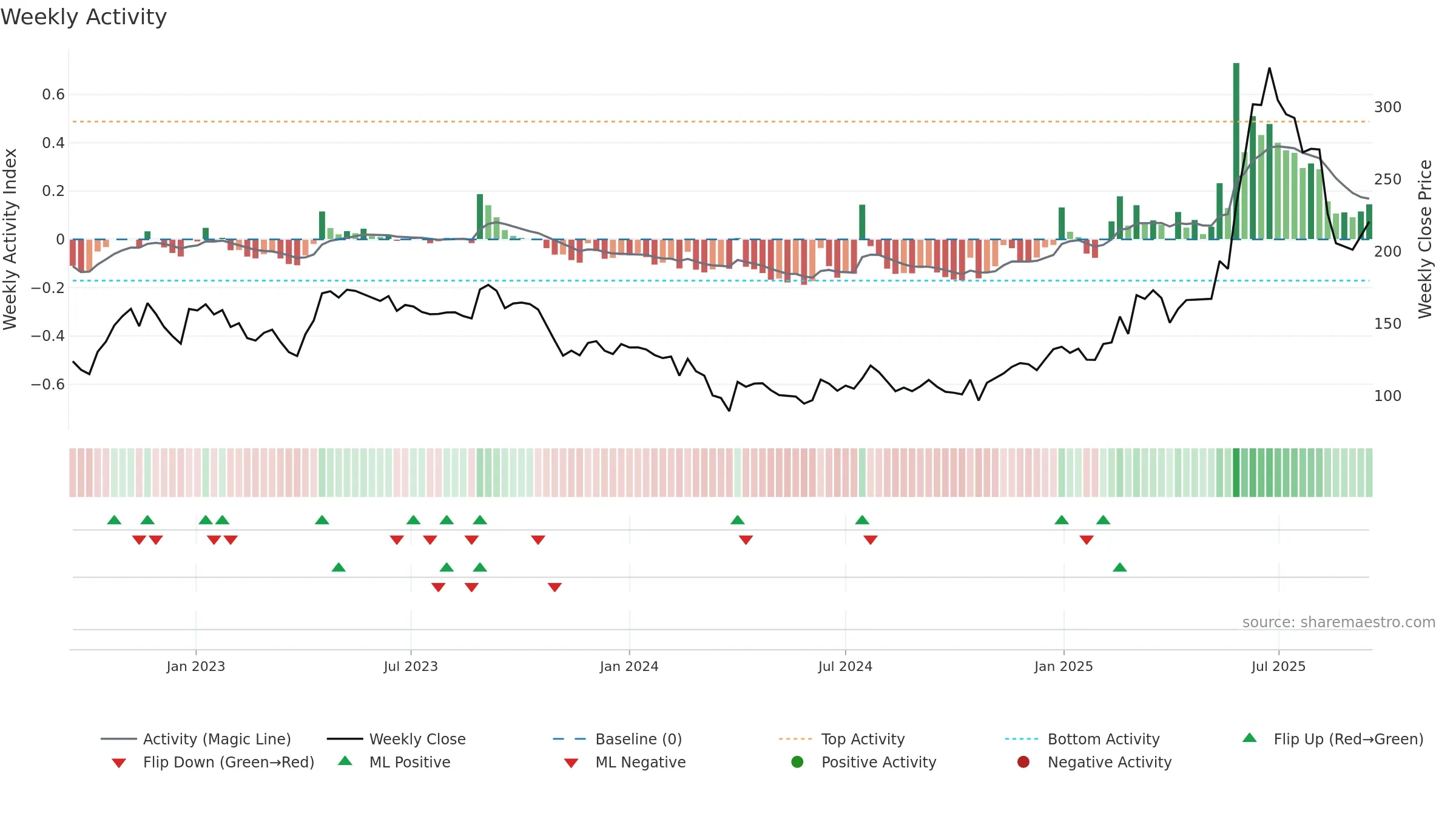Viewport: 1456px width, 819px height.
Task: Click the peak of the black price line
Action: (x=1269, y=69)
